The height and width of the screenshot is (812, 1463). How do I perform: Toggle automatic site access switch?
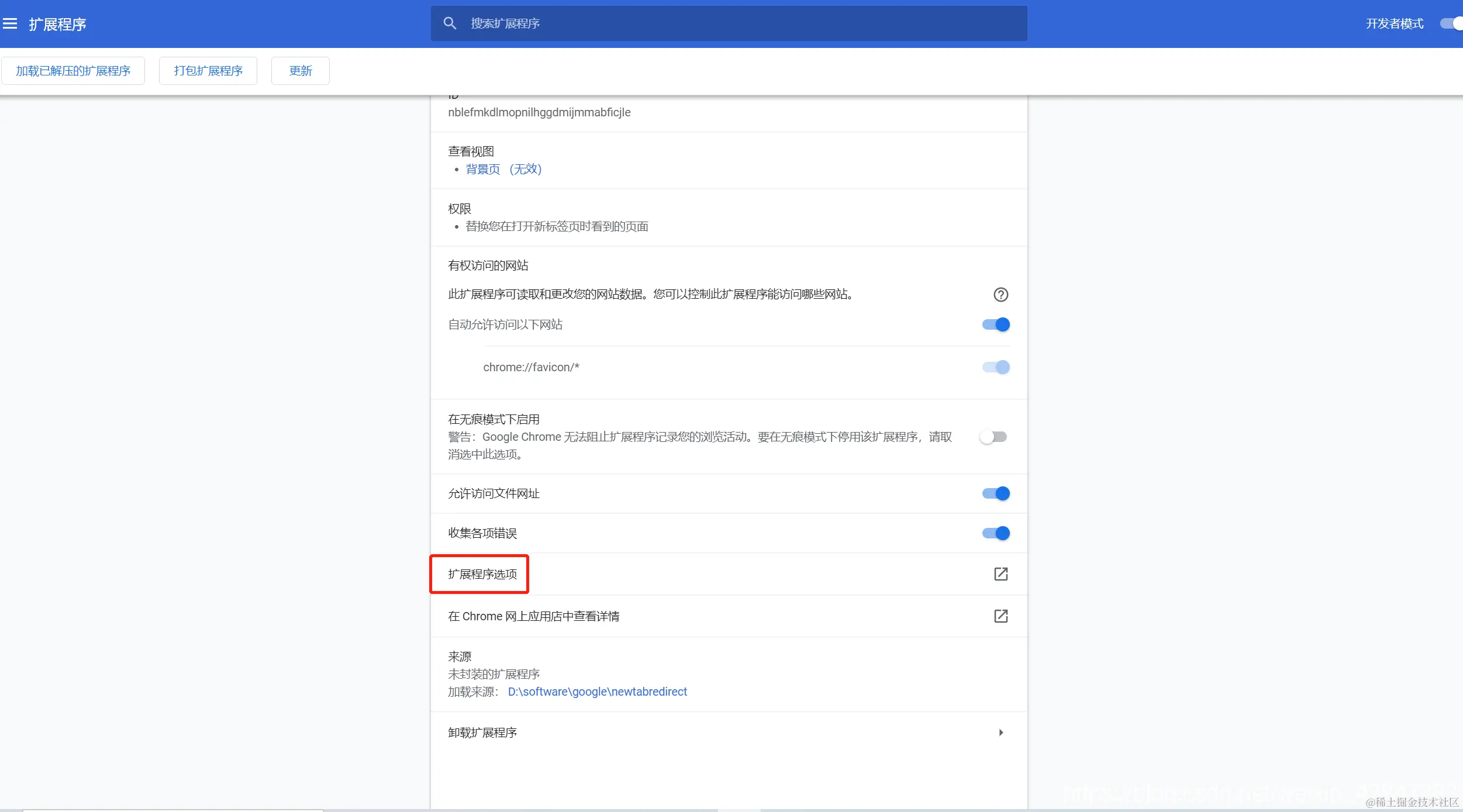[x=996, y=324]
